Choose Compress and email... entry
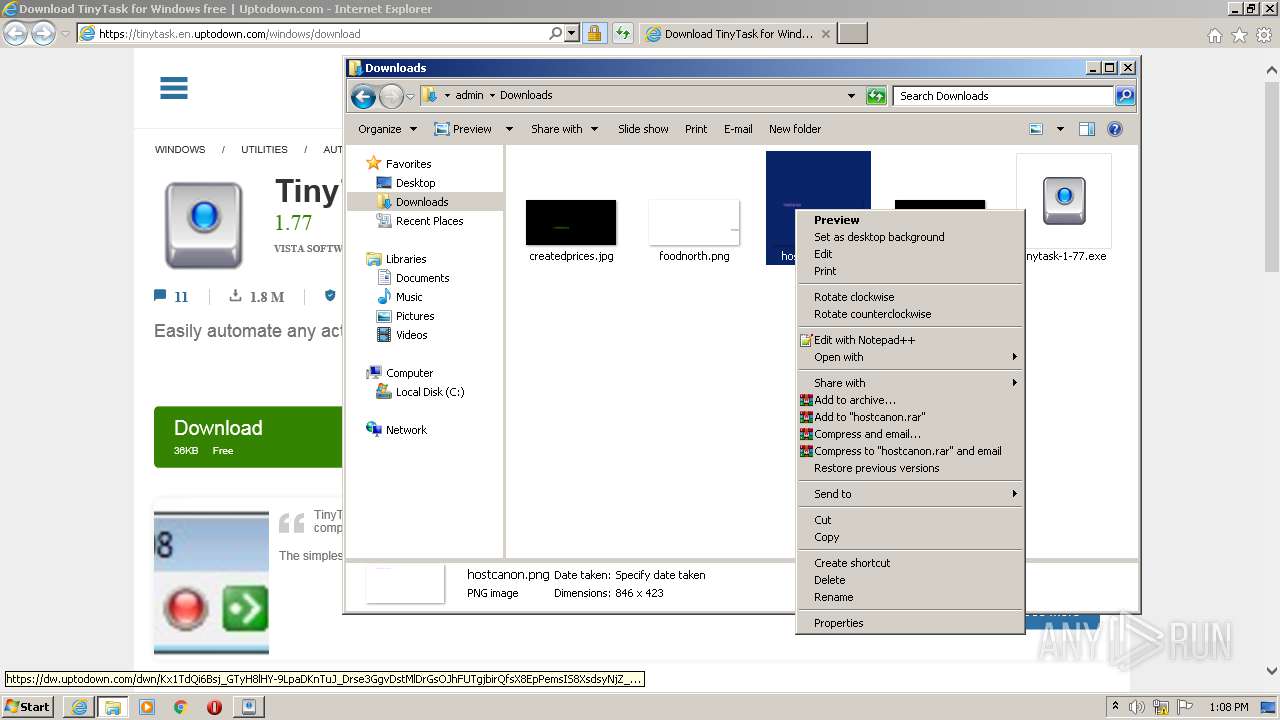 (x=910, y=434)
